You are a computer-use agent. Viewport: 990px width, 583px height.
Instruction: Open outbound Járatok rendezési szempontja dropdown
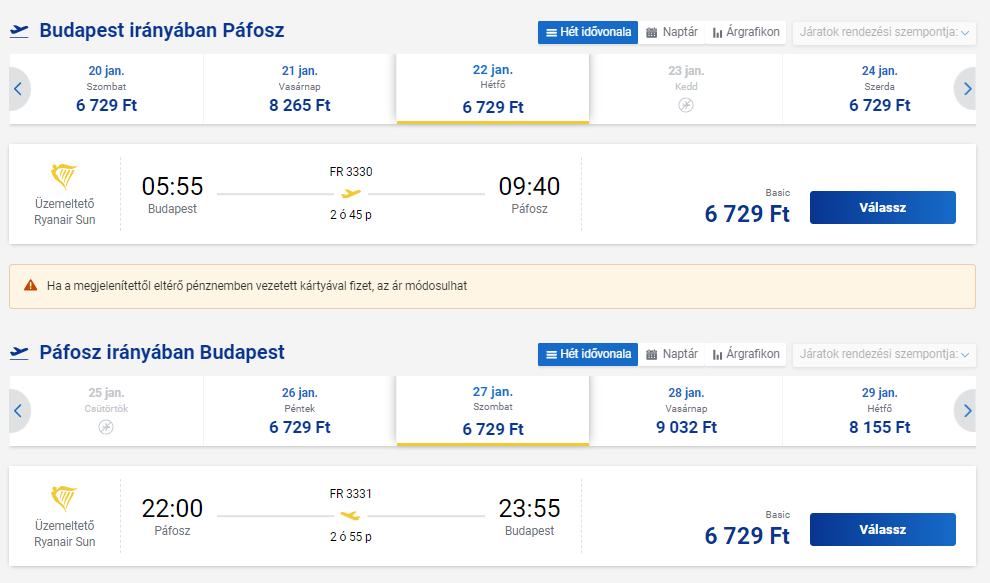[x=884, y=32]
